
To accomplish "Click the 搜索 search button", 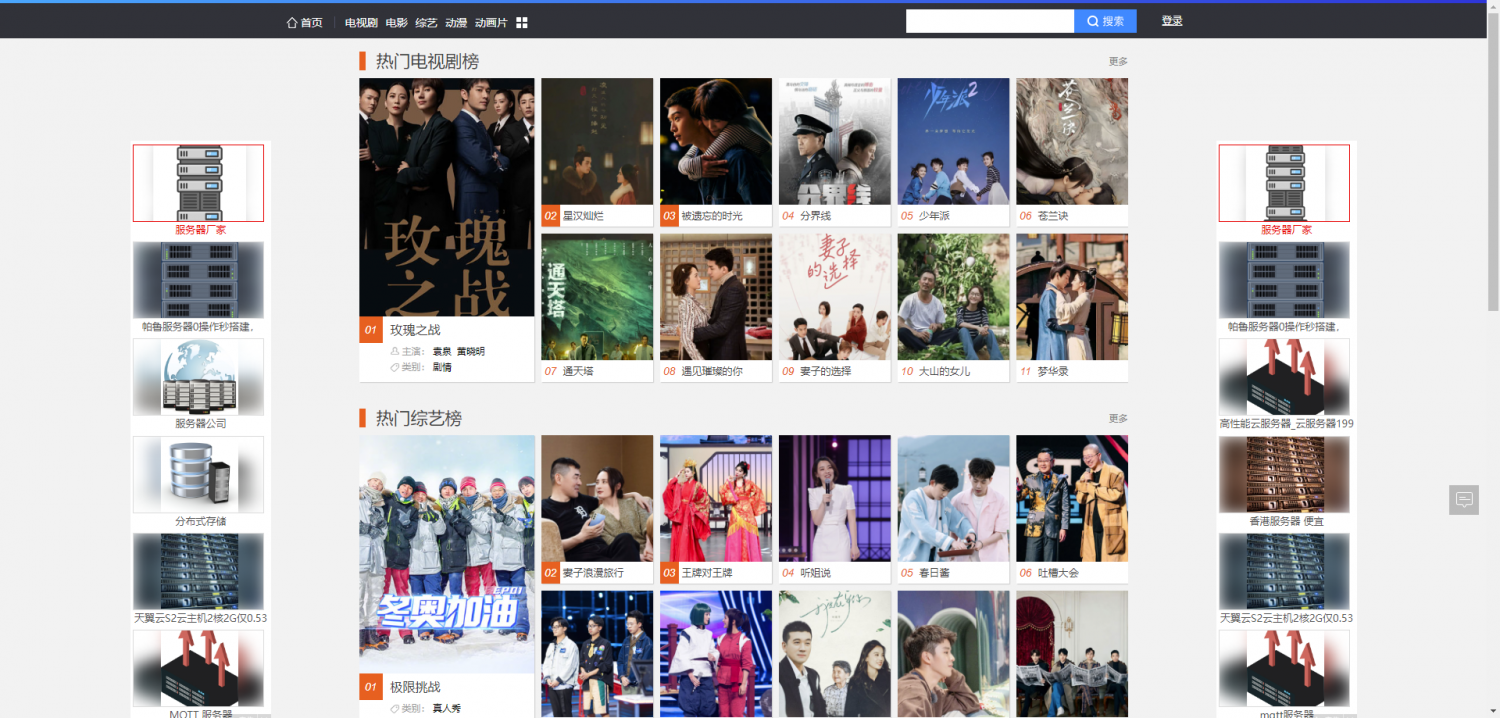I will 1105,21.
